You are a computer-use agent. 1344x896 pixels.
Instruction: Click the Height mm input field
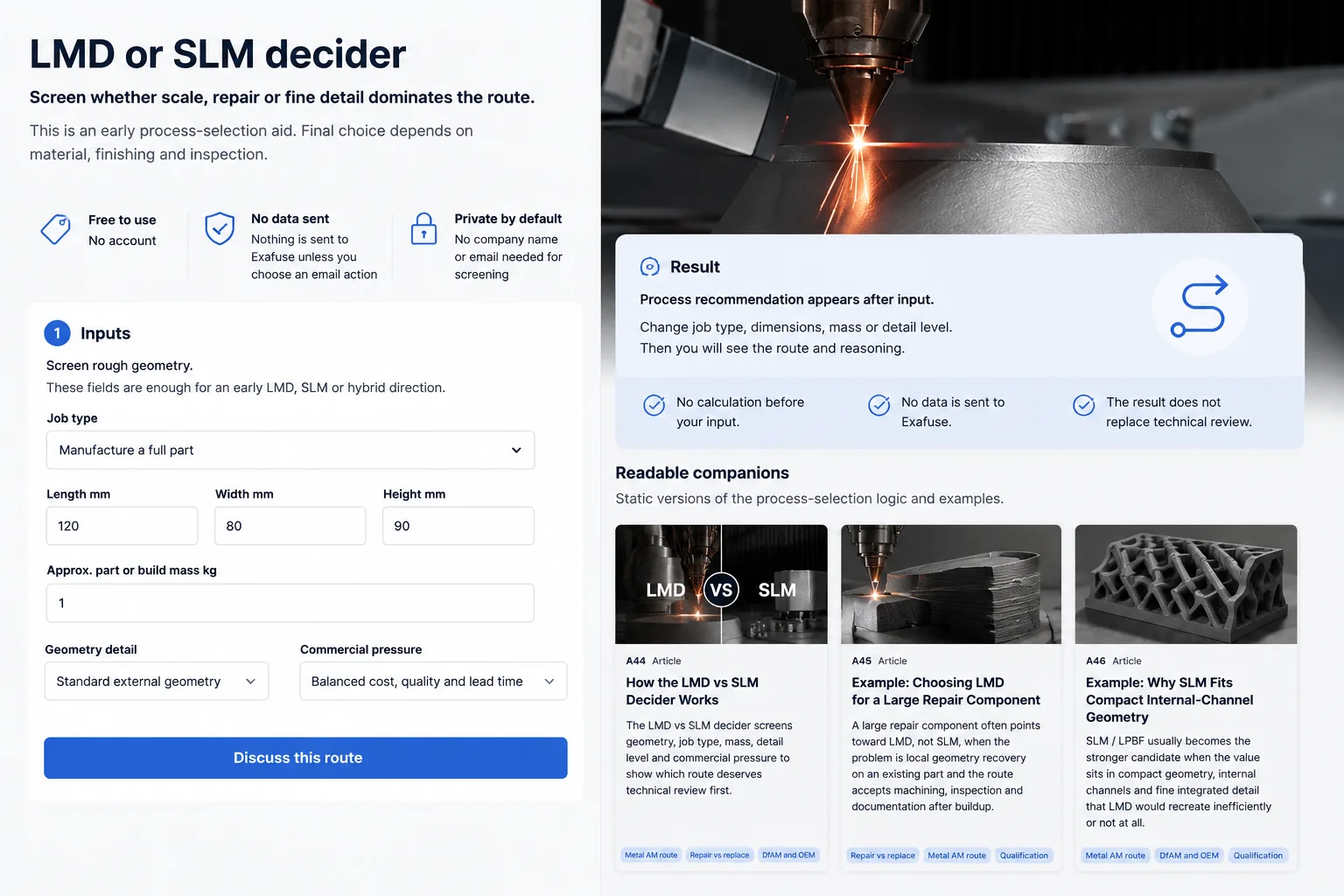tap(458, 526)
